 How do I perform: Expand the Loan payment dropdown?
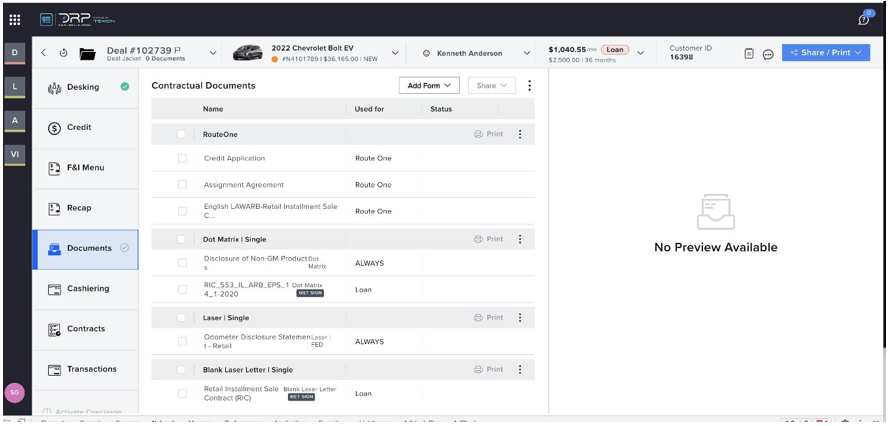click(641, 53)
